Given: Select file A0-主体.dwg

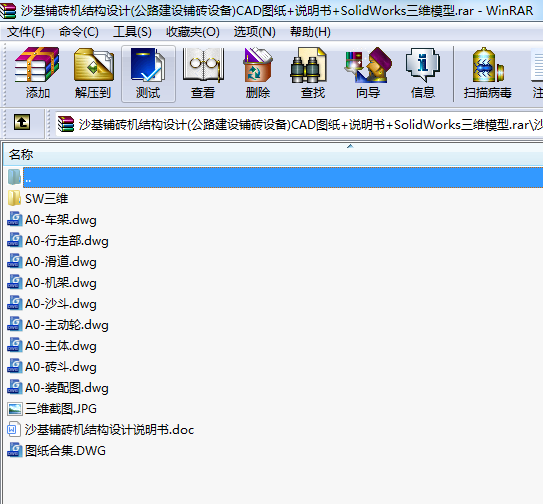Looking at the screenshot, I should (x=61, y=346).
